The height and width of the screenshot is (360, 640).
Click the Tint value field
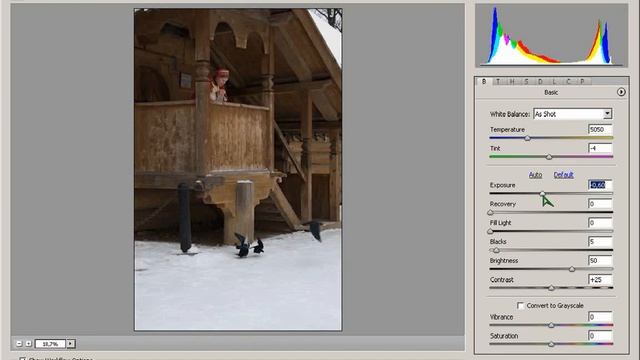click(600, 148)
